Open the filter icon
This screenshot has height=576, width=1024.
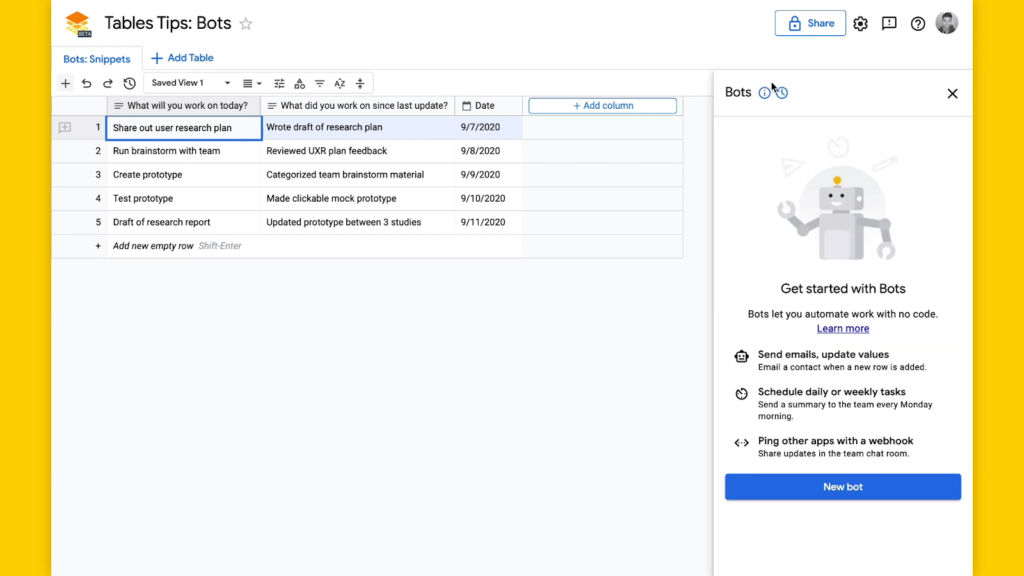[x=319, y=84]
